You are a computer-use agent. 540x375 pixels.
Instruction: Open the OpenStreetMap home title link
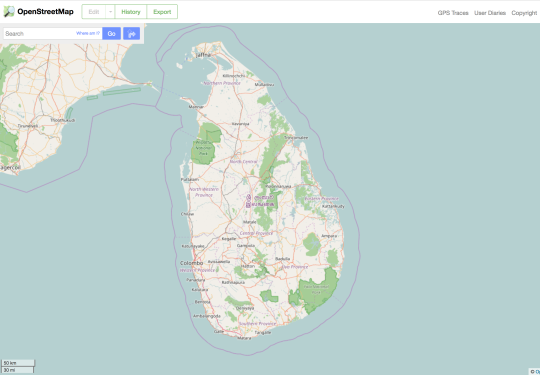[45, 12]
